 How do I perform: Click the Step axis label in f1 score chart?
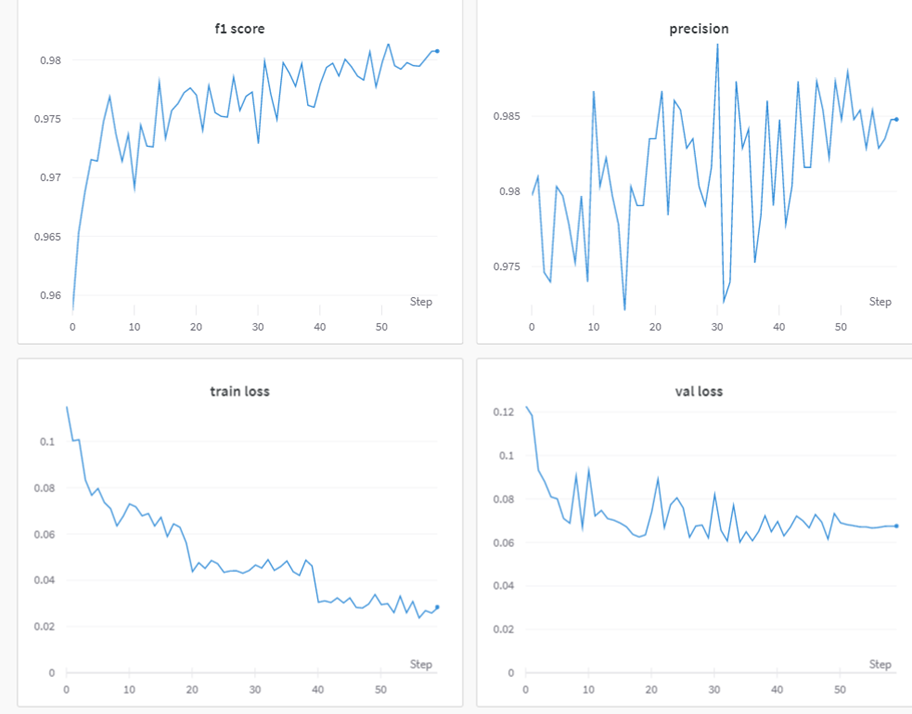(421, 302)
